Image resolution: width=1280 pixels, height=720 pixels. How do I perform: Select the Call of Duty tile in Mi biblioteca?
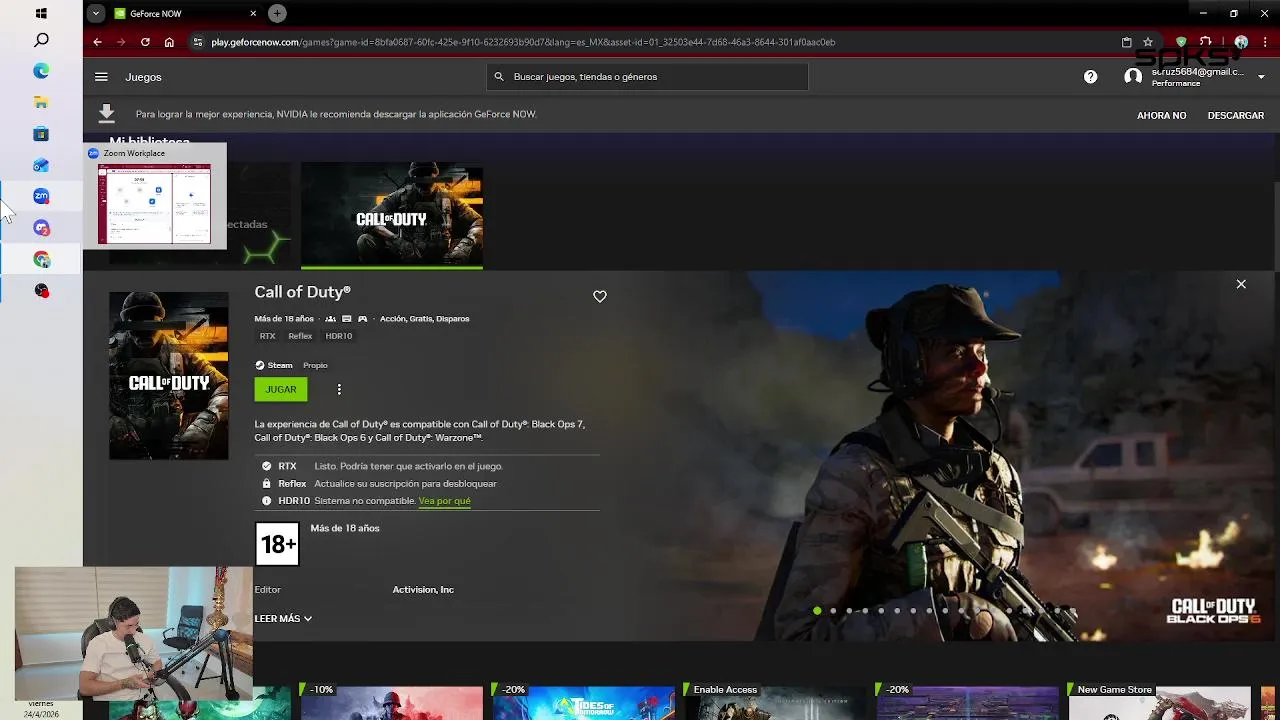click(392, 216)
